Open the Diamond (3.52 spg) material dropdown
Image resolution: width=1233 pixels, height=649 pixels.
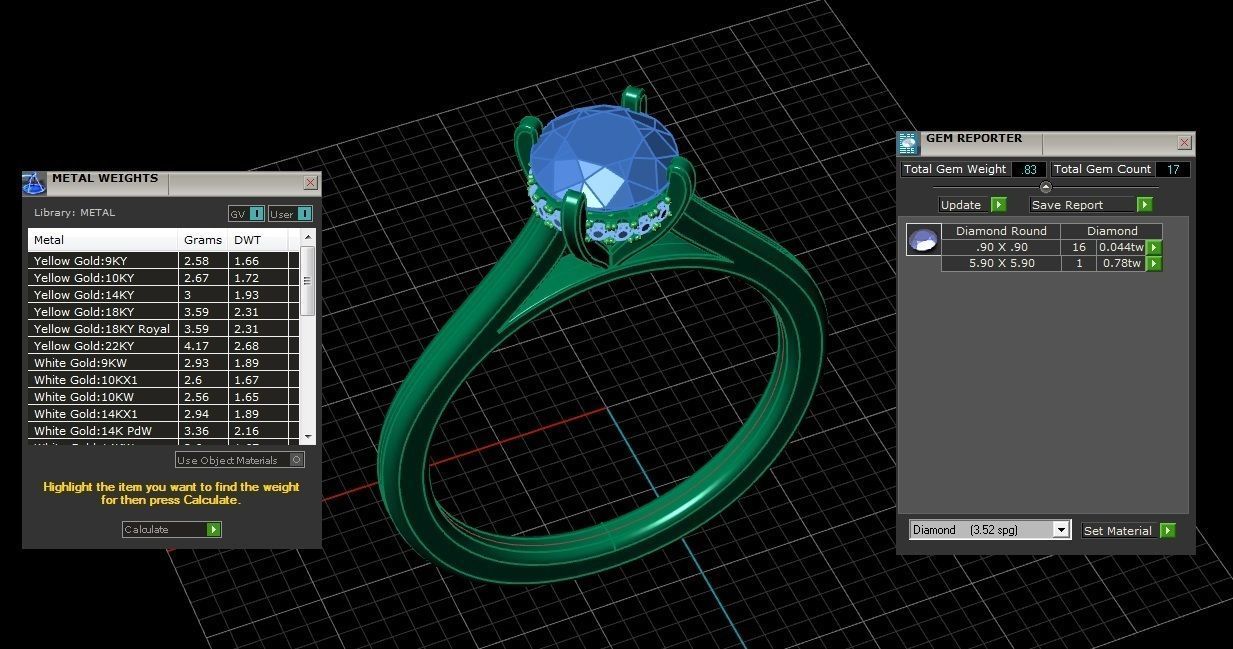(990, 530)
